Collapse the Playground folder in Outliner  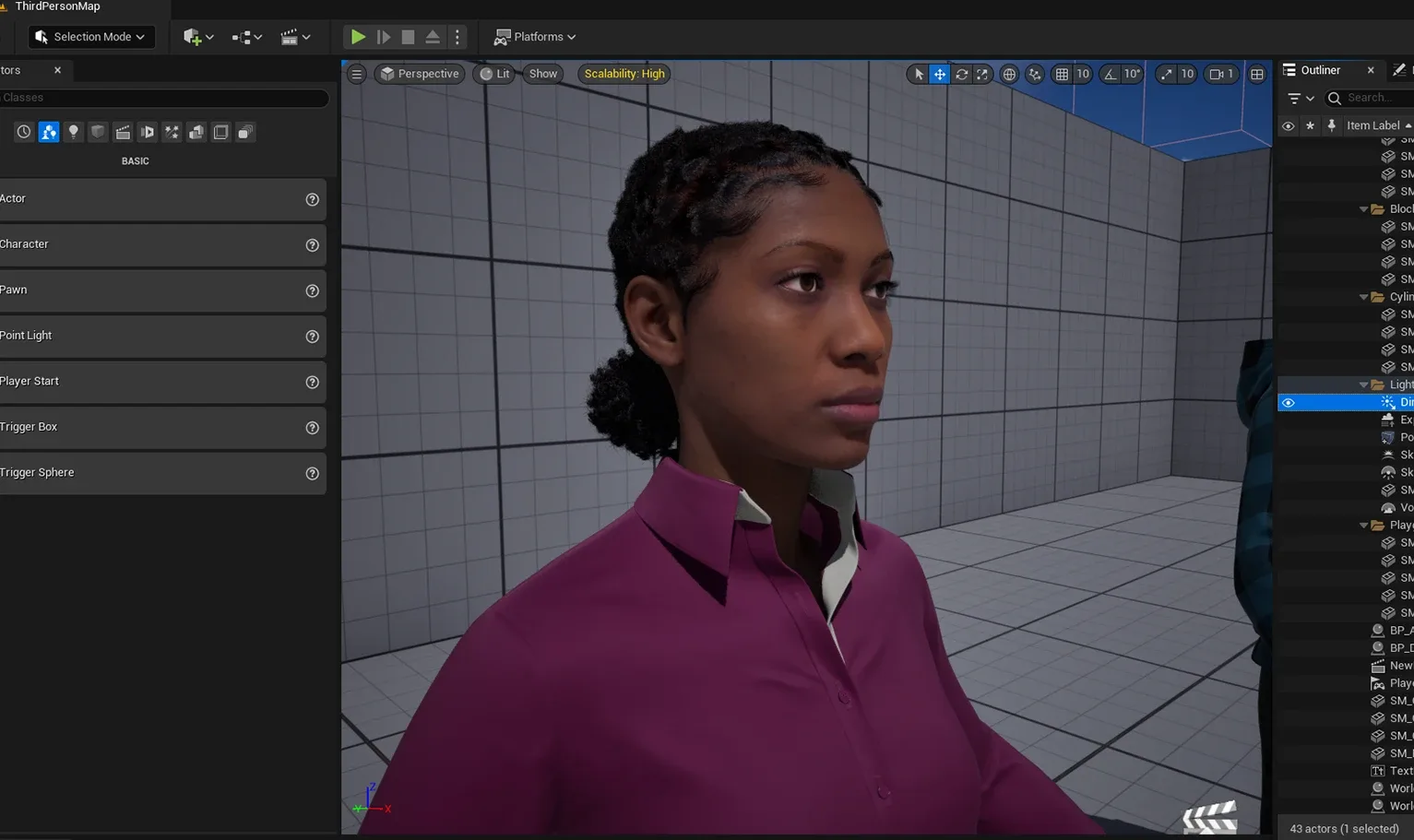(1364, 526)
